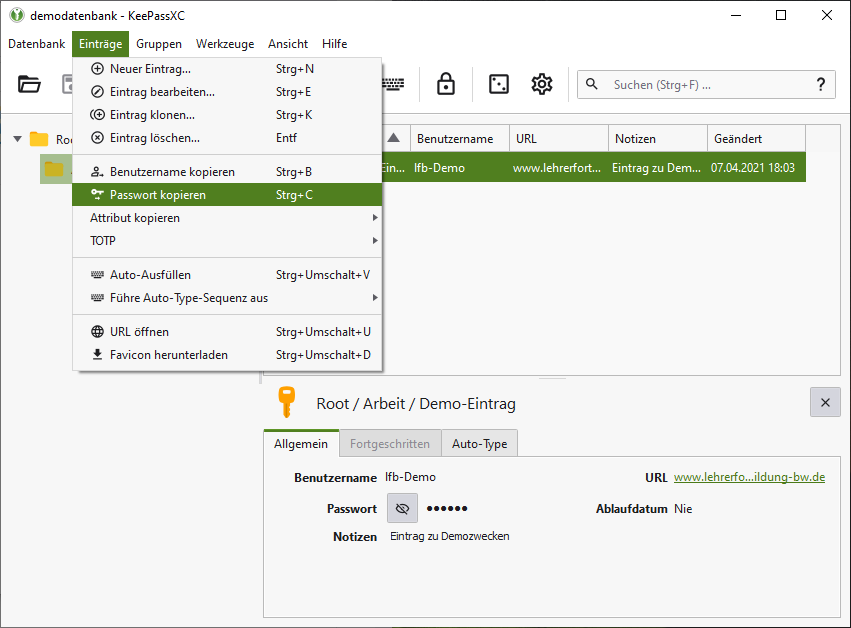Viewport: 851px width, 628px height.
Task: Collapse the Root group tree arrow
Action: tap(17, 139)
